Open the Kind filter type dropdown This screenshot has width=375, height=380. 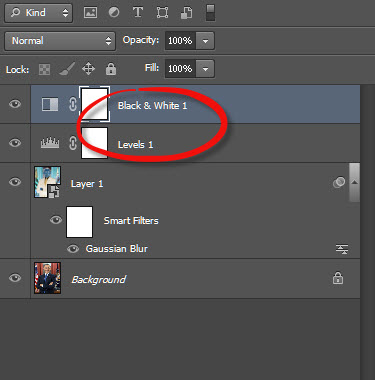tap(39, 13)
